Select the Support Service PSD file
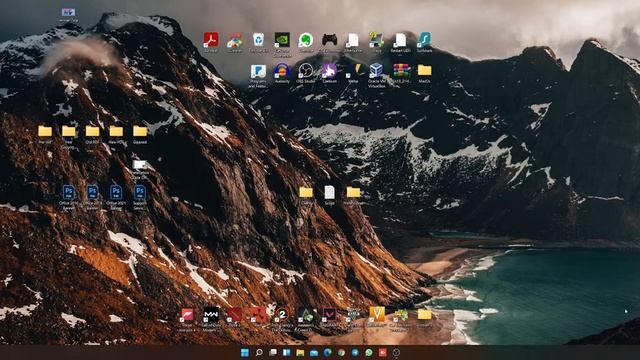This screenshot has height=360, width=640. [140, 193]
